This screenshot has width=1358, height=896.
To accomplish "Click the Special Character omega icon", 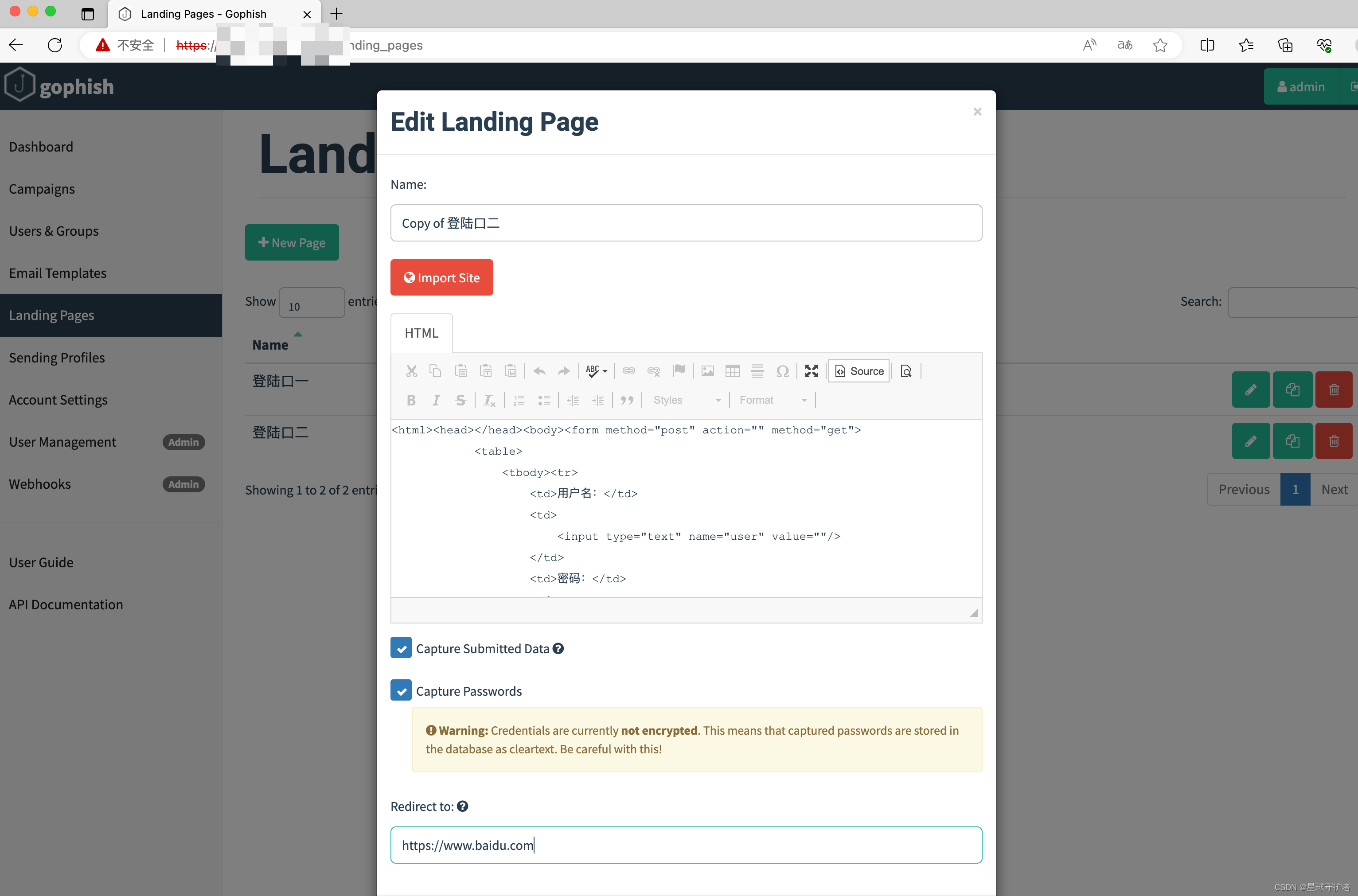I will pos(782,371).
